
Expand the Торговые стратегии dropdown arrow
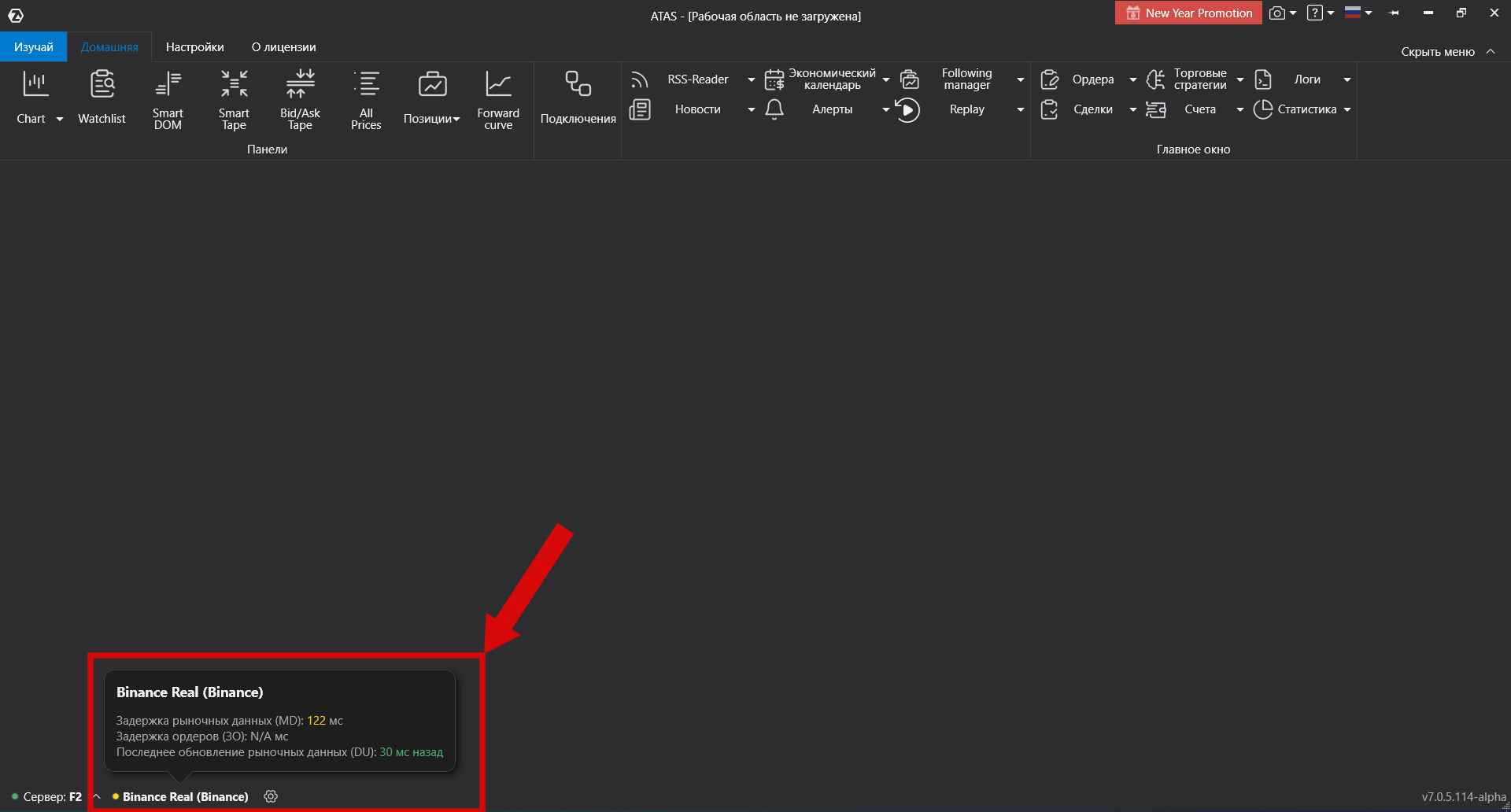1239,79
